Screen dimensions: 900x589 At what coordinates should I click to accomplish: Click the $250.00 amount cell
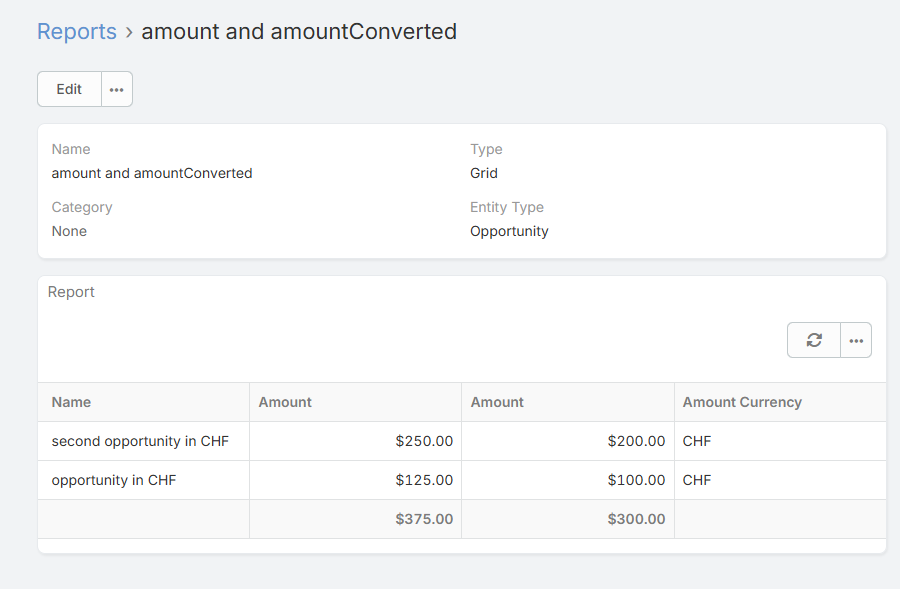click(424, 441)
